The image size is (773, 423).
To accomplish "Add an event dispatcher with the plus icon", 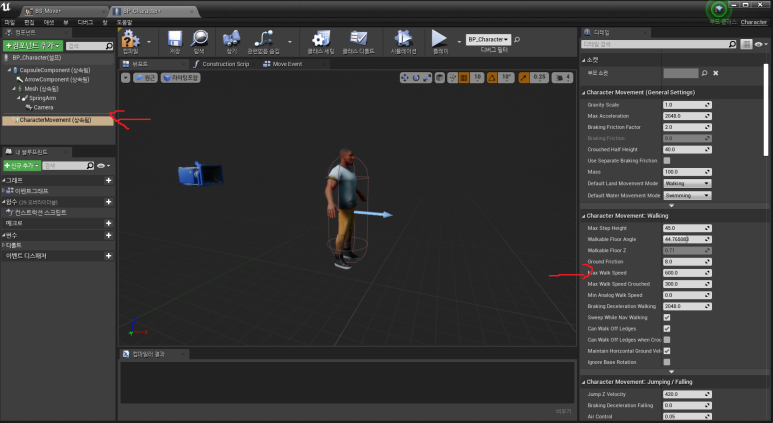I will point(108,256).
